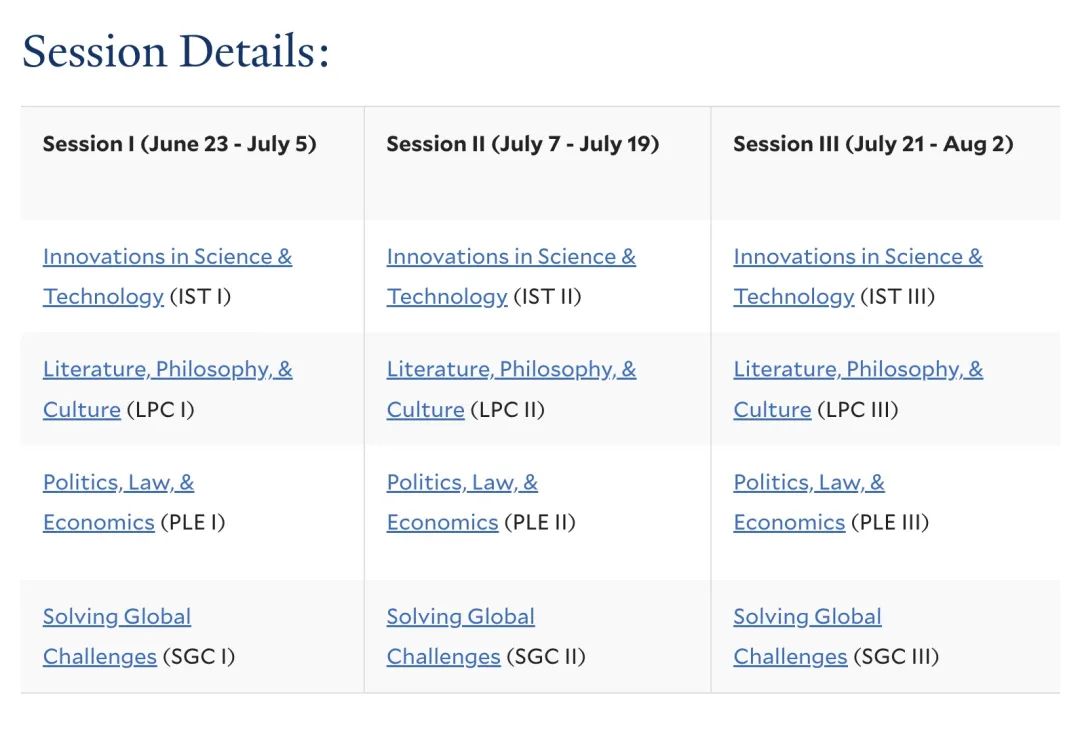The height and width of the screenshot is (735, 1080).
Task: Open Innovations in Science & Technology IST III link
Action: point(858,276)
